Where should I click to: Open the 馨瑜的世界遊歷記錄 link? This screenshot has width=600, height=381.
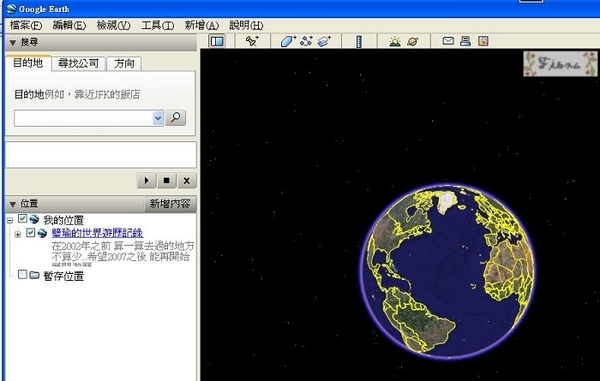click(x=97, y=233)
